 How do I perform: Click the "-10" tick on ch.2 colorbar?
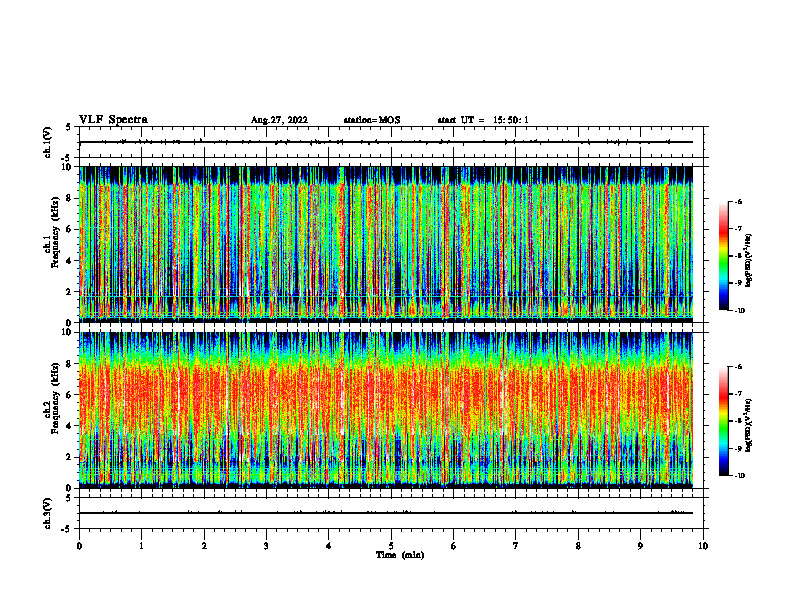pos(740,476)
